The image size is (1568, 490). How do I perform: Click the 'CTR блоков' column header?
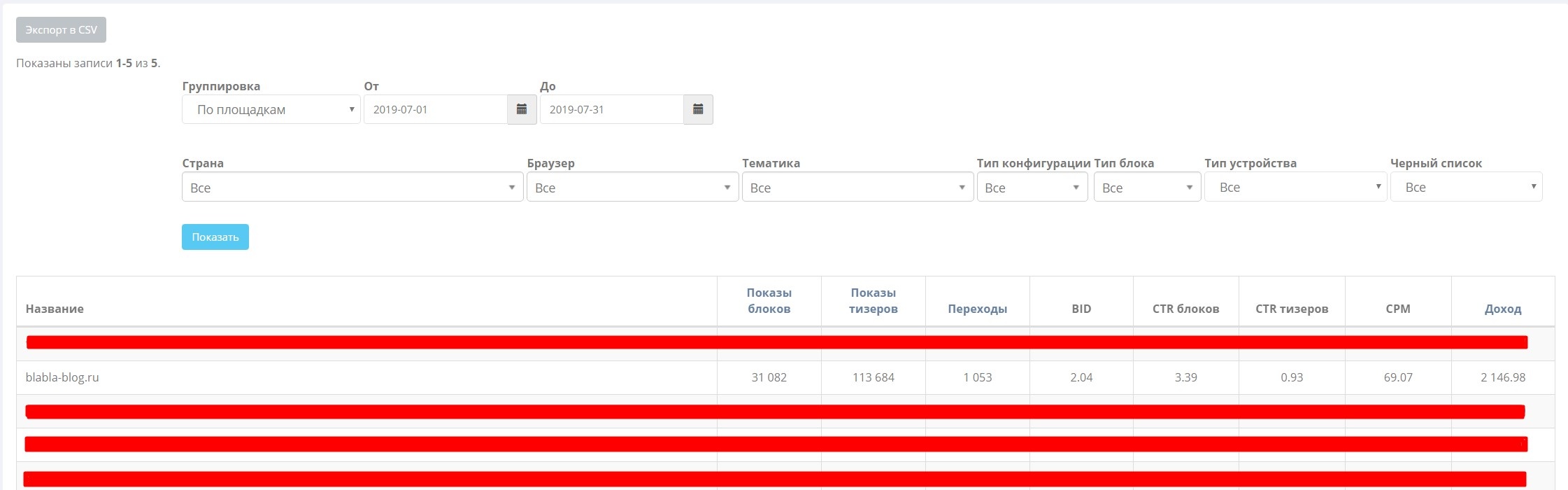pos(1186,309)
